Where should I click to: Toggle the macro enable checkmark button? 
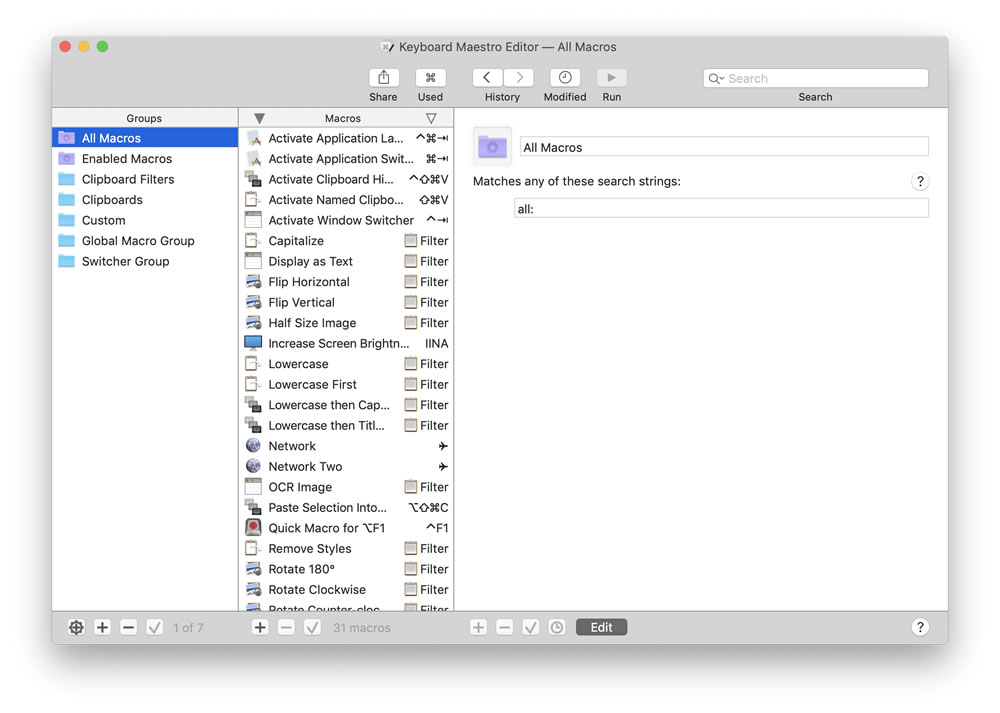[x=312, y=628]
